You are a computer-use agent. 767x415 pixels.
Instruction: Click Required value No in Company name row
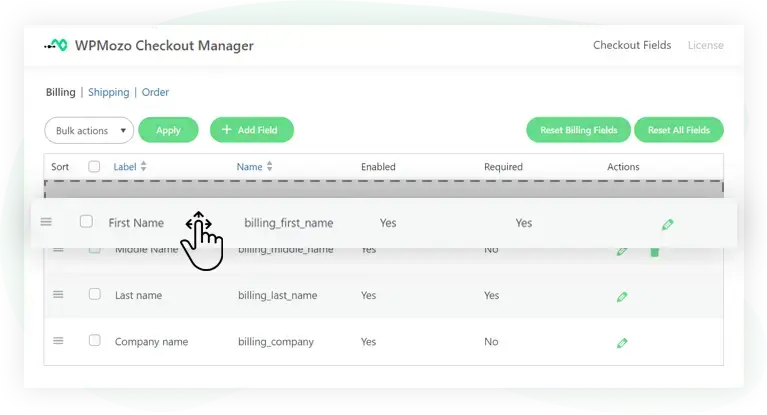pyautogui.click(x=491, y=342)
